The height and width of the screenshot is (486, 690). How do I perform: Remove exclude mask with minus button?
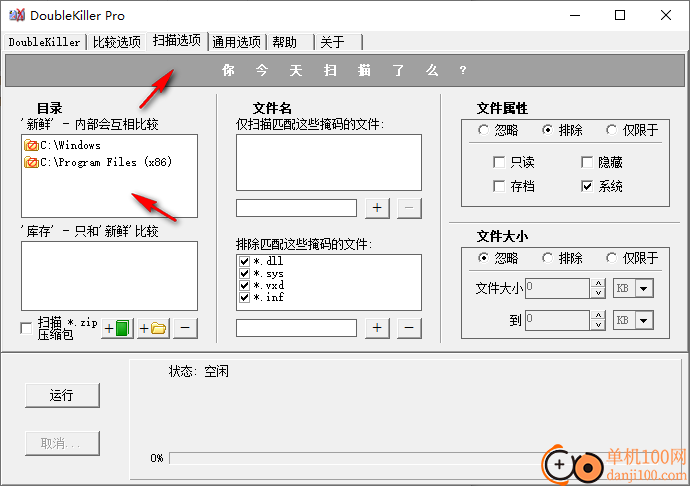point(409,328)
